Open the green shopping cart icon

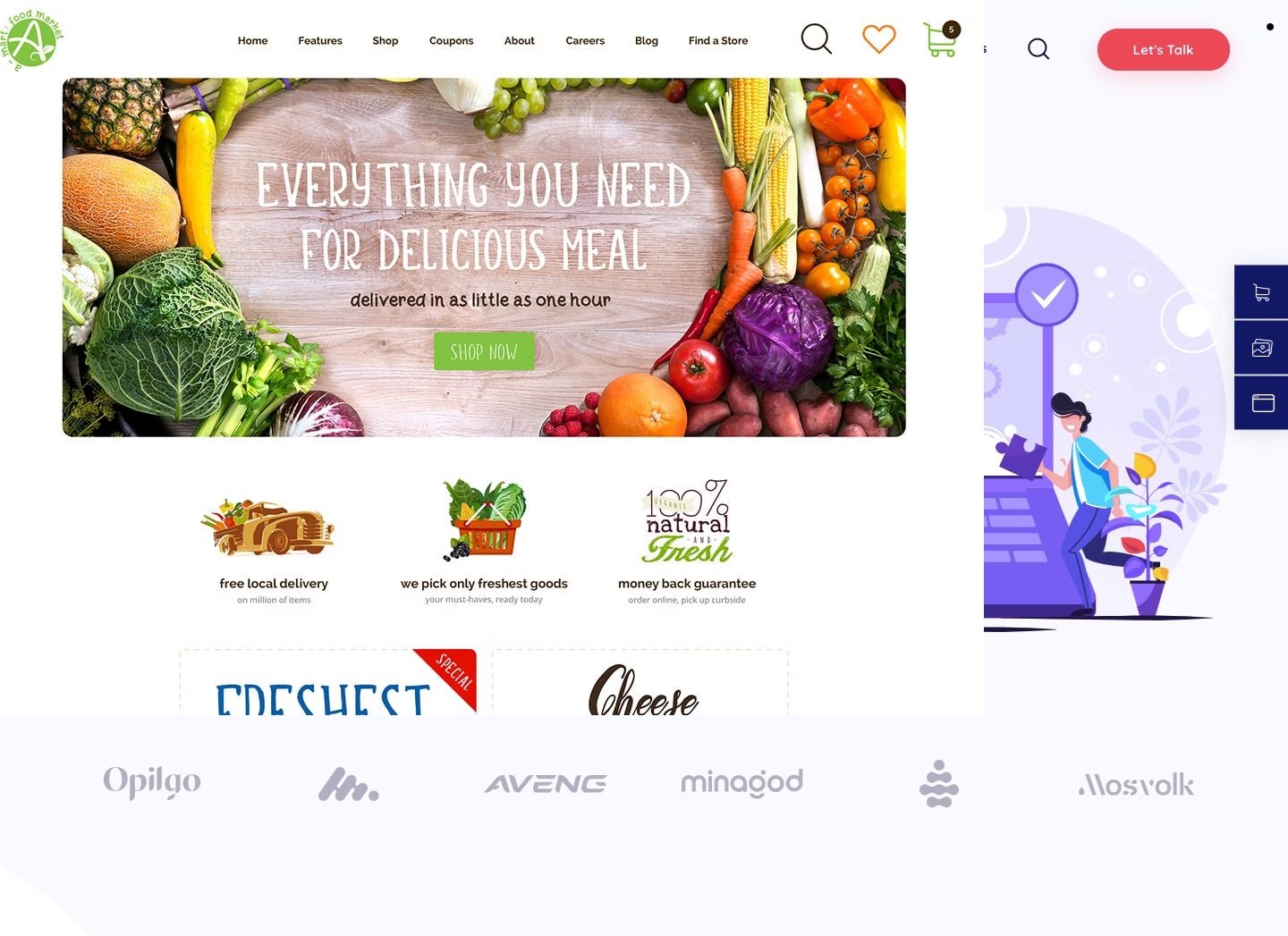click(x=941, y=39)
